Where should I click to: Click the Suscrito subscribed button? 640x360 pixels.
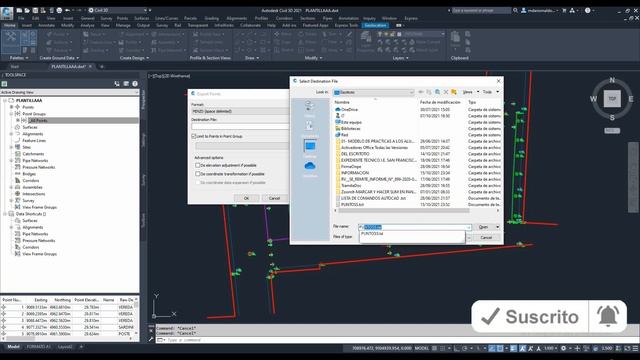[530, 316]
